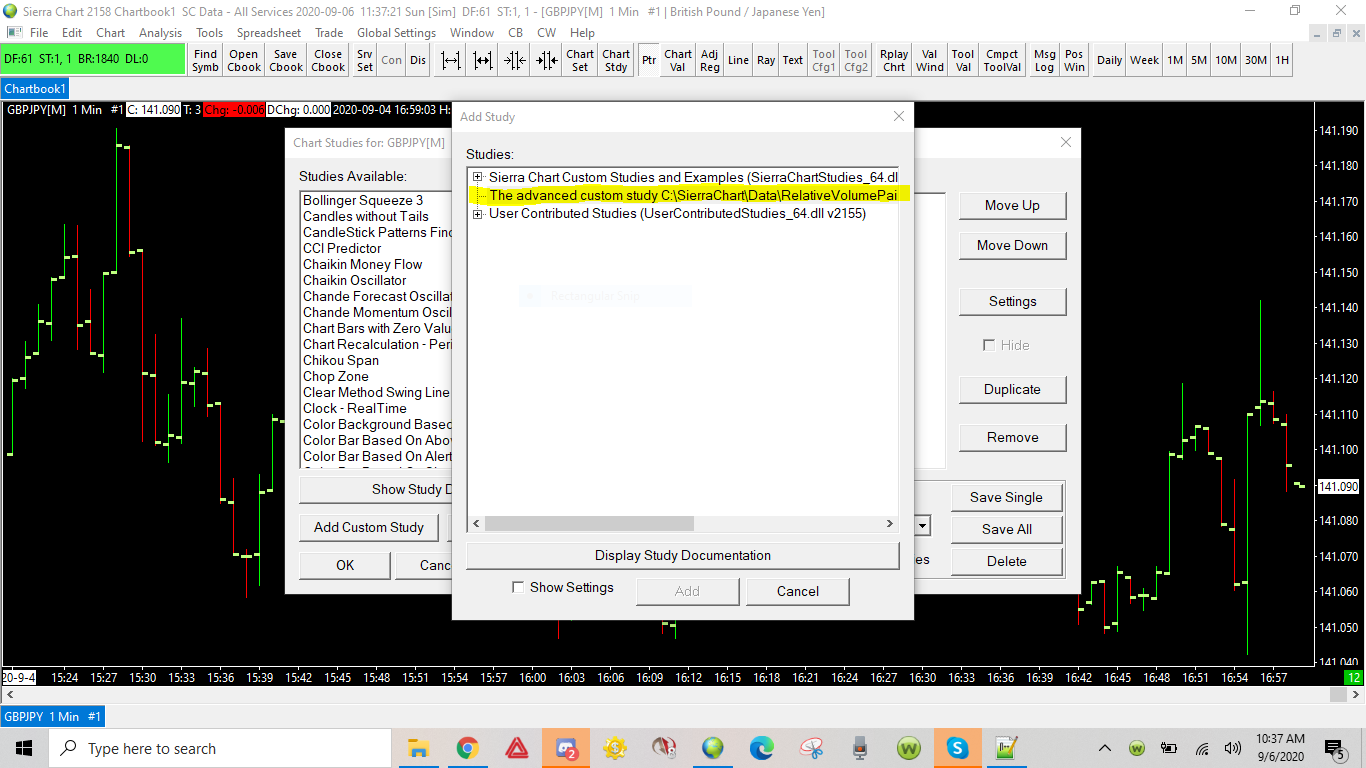Switch to Skype on the taskbar
The height and width of the screenshot is (768, 1366).
pyautogui.click(x=958, y=748)
